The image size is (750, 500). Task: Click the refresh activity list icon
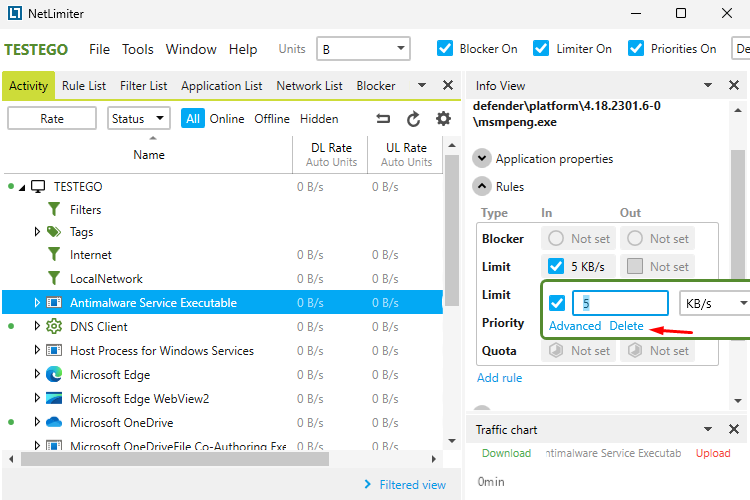coord(413,119)
